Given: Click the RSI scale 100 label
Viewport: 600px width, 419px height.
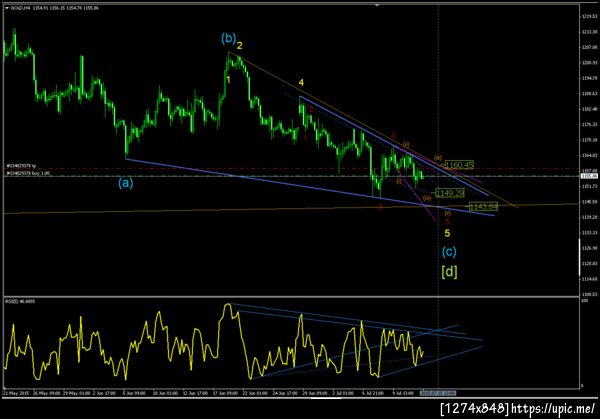Looking at the screenshot, I should point(584,302).
